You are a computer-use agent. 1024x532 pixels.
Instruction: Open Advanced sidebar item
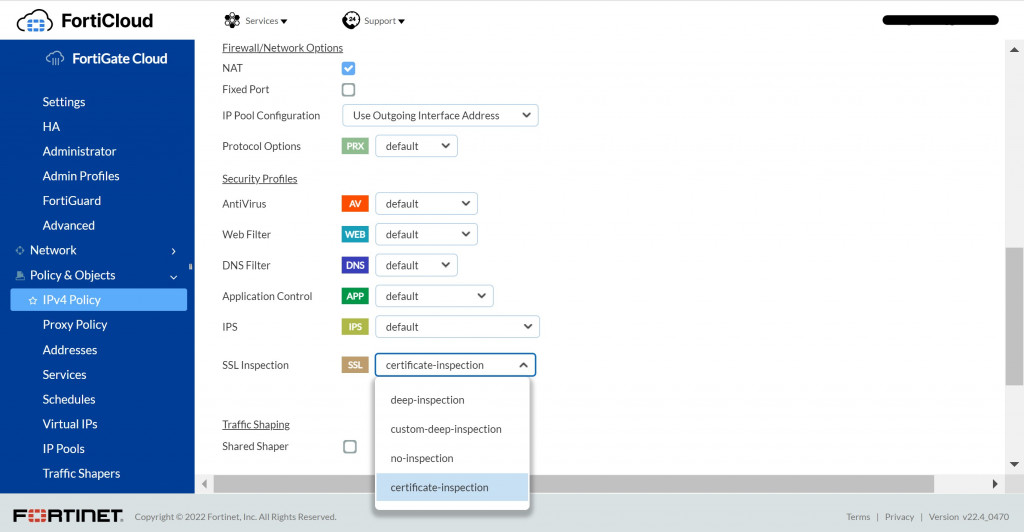[69, 226]
